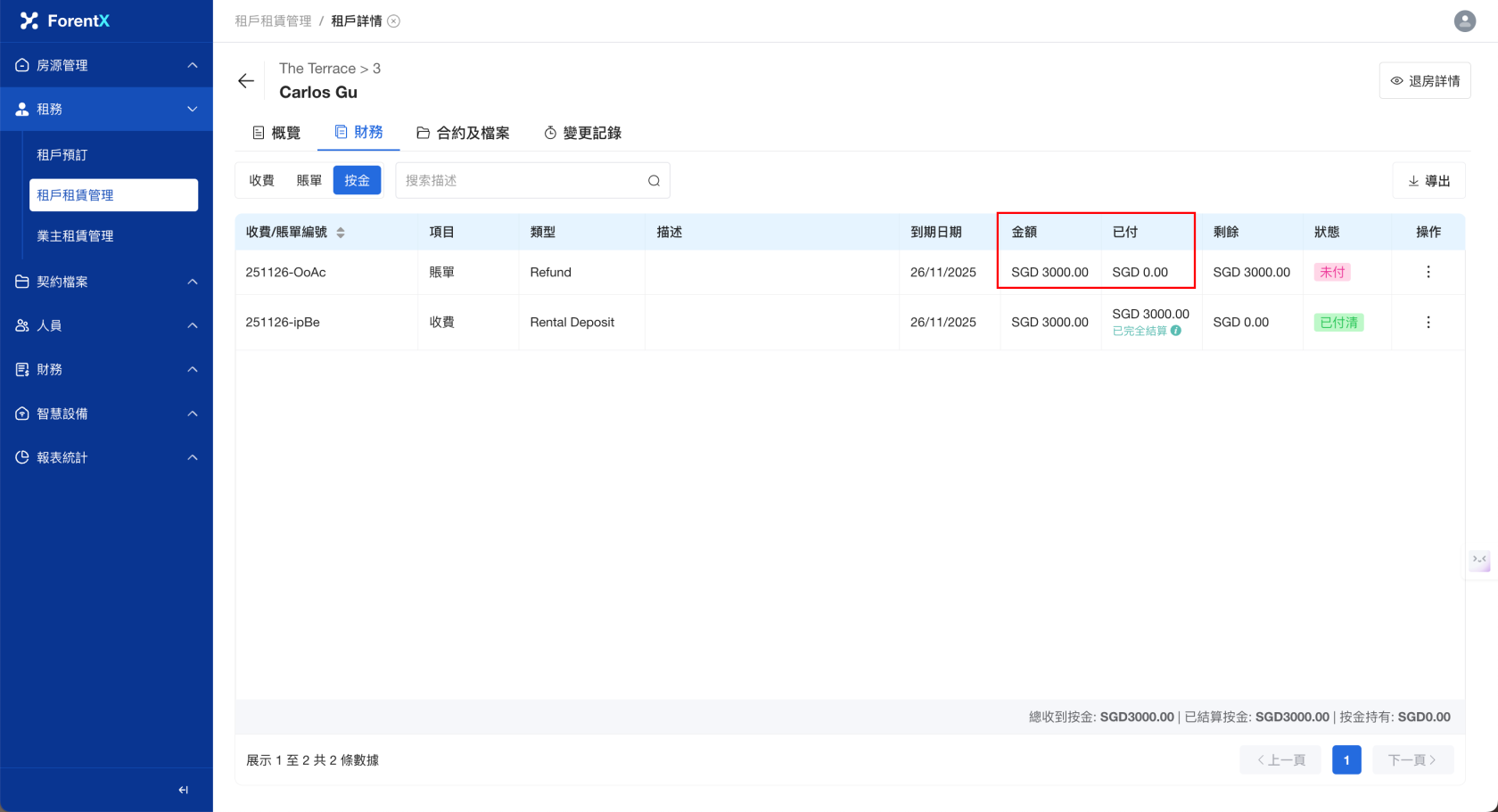Viewport: 1498px width, 812px height.
Task: Expand 契約檔案 sidebar section
Action: point(106,282)
